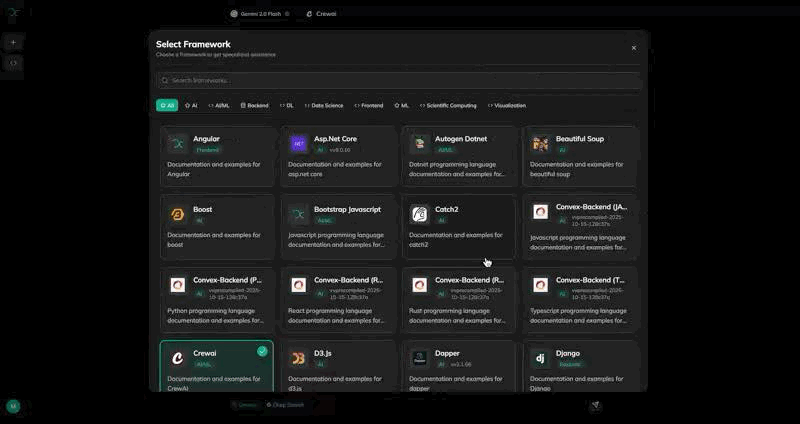Click the send message arrow icon

click(595, 405)
